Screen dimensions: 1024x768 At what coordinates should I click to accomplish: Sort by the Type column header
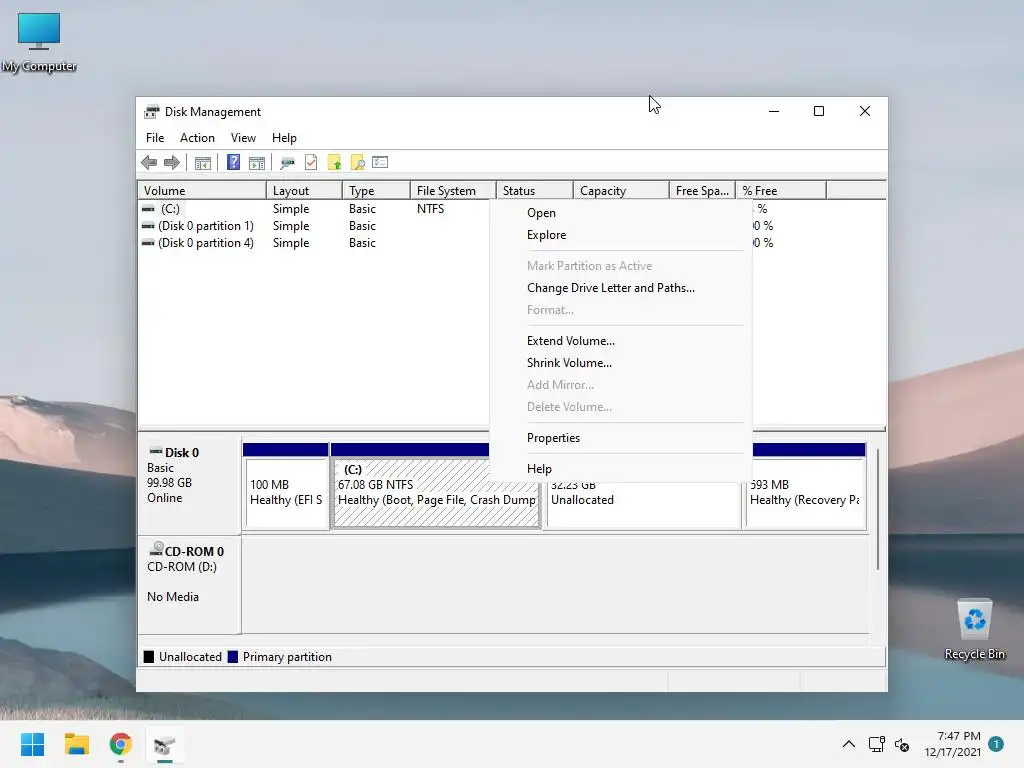point(376,191)
